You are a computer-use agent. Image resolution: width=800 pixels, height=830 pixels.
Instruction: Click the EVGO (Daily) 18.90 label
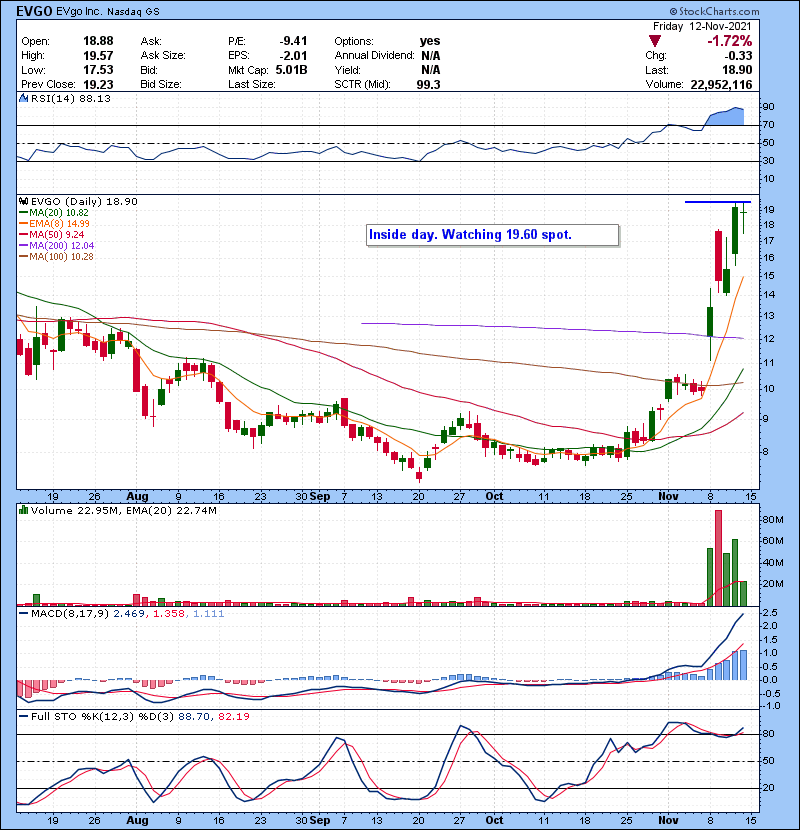[x=84, y=202]
